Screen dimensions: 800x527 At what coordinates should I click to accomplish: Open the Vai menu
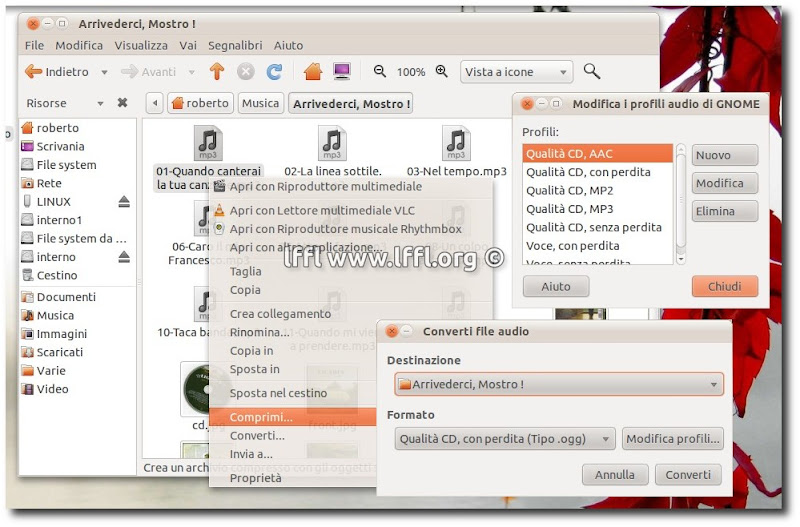[x=188, y=45]
